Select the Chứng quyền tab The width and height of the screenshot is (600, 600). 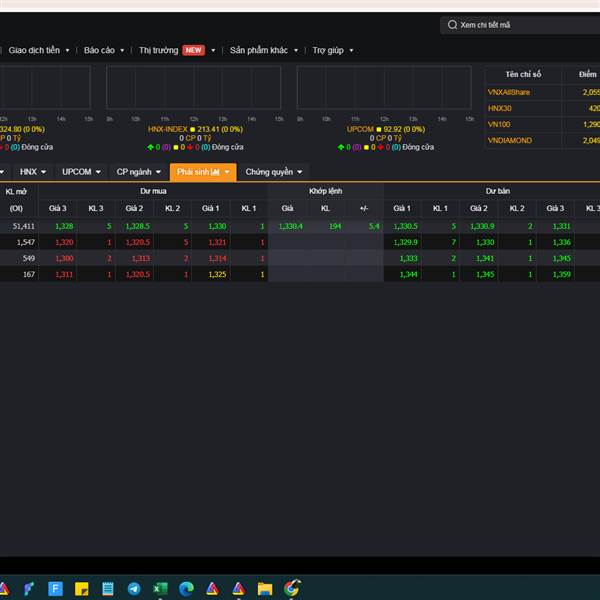pos(272,172)
